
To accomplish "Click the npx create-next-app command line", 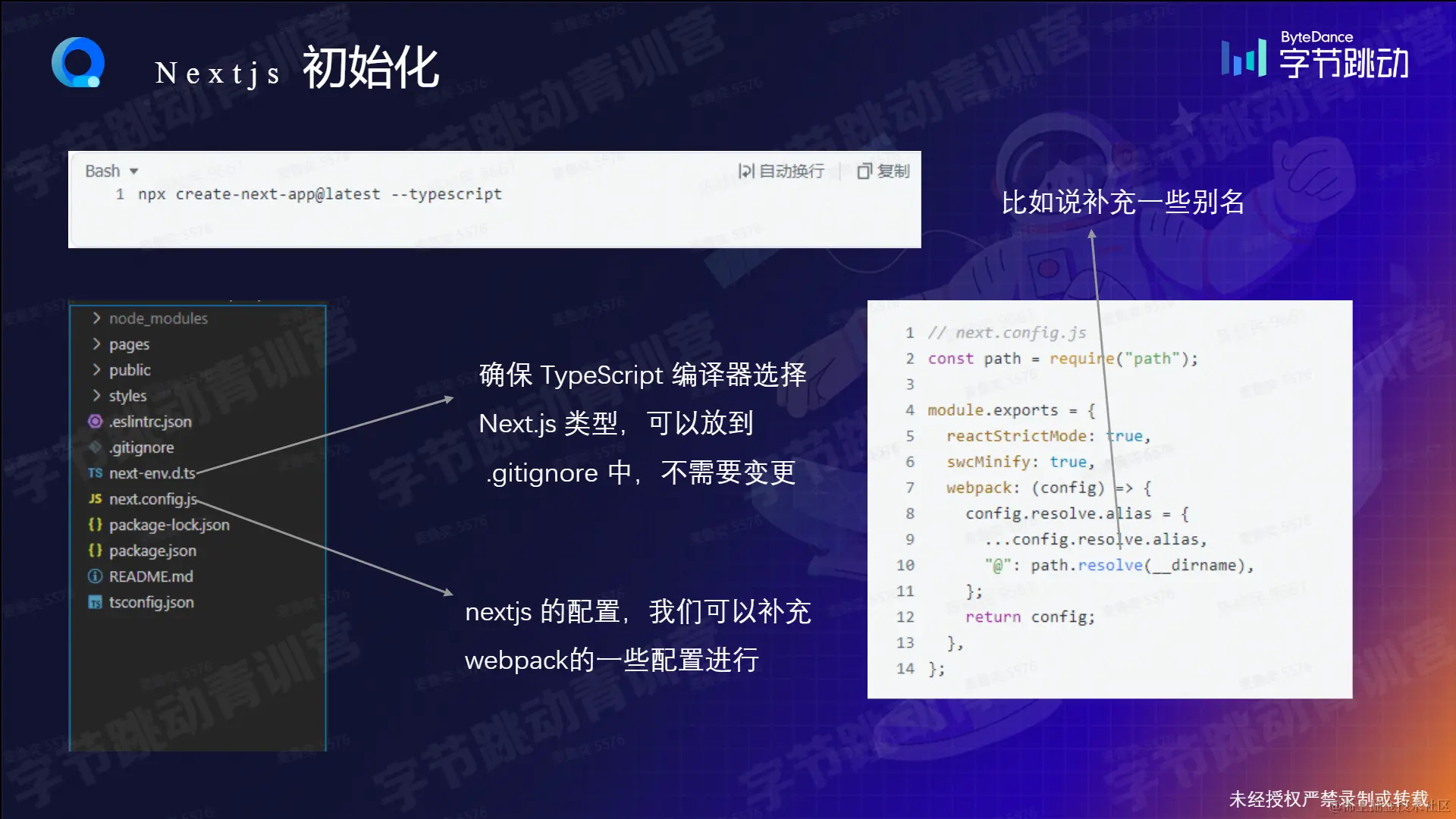I will [319, 194].
